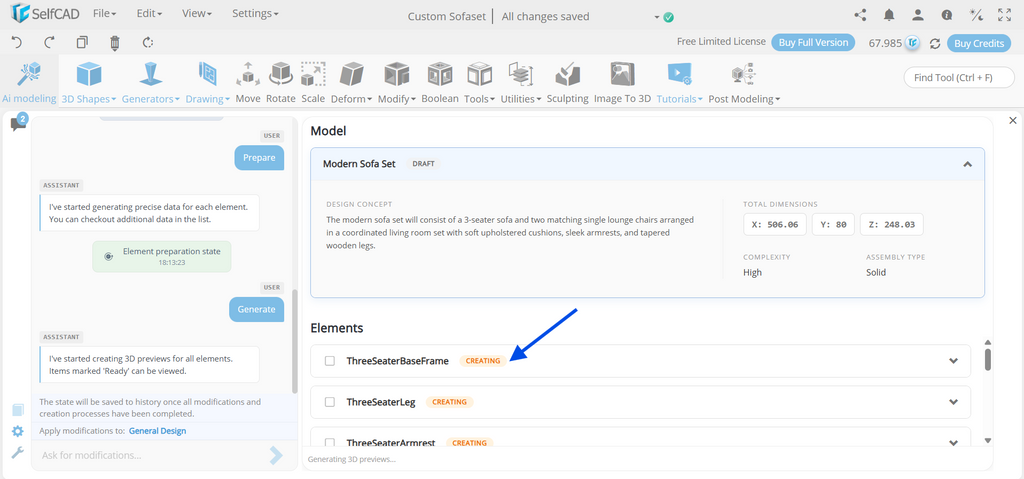The width and height of the screenshot is (1024, 479).
Task: Click the wrench icon in the left sidebar
Action: click(x=18, y=452)
